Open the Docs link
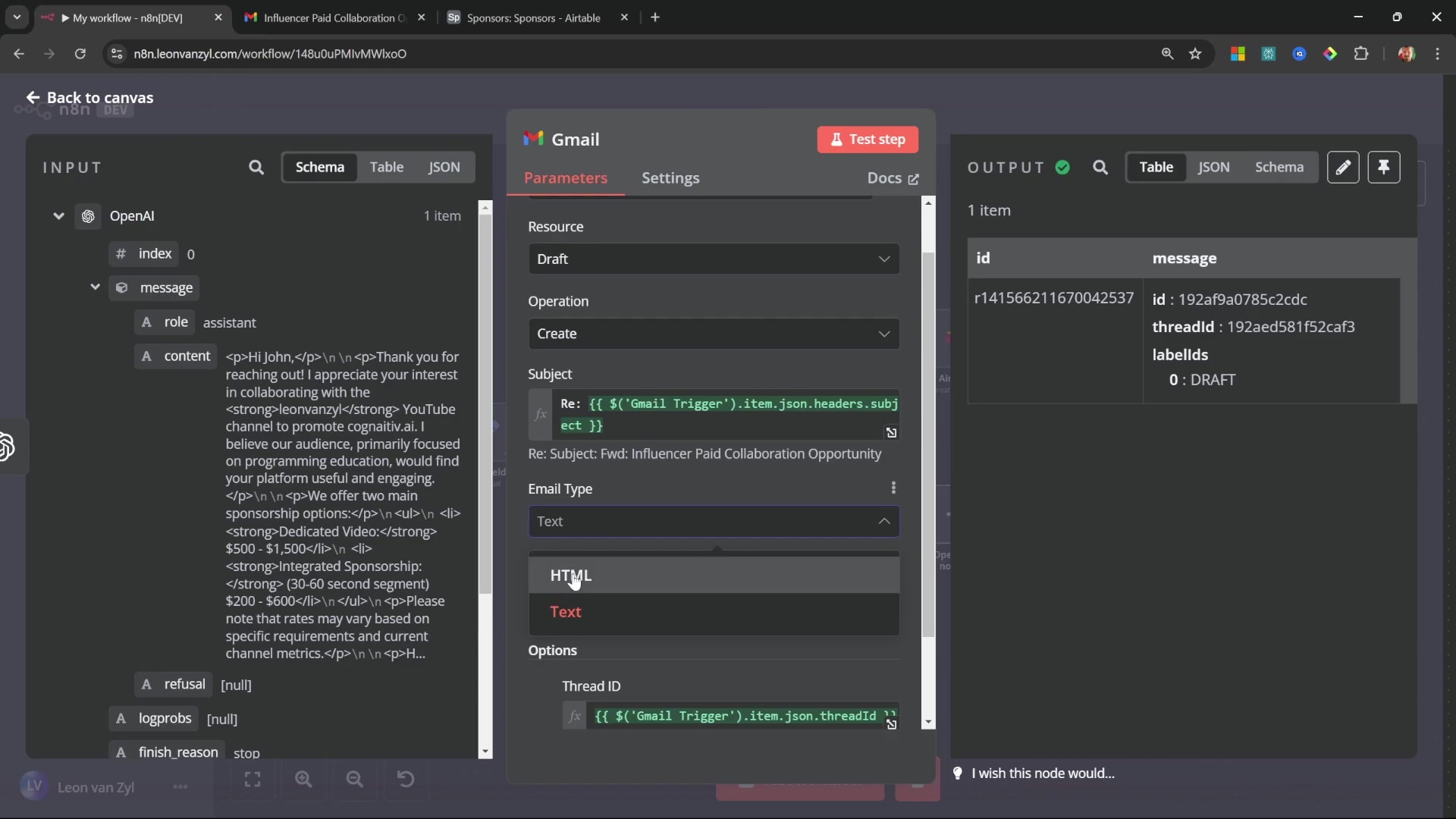 893,178
